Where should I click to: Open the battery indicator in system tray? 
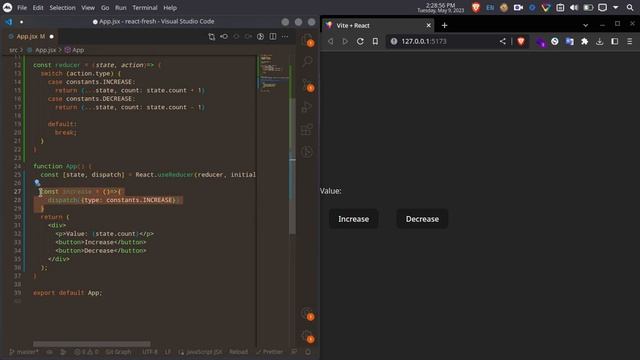(x=588, y=8)
